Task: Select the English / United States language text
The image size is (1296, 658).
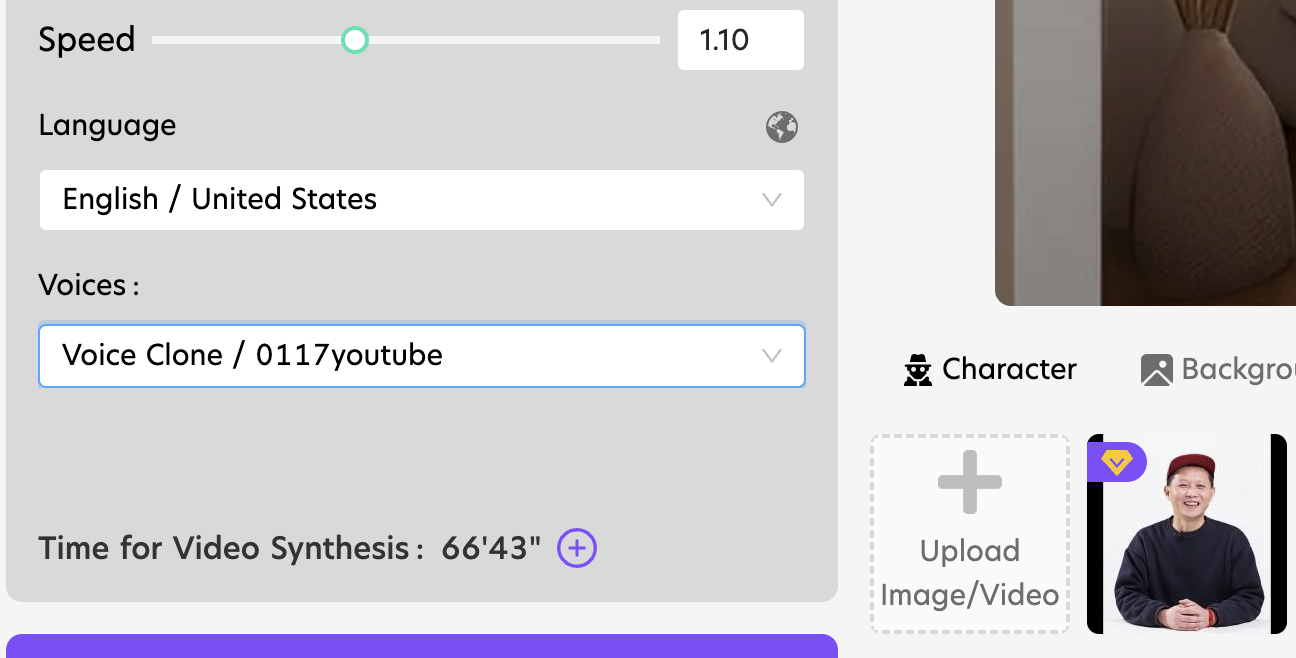Action: pyautogui.click(x=220, y=199)
